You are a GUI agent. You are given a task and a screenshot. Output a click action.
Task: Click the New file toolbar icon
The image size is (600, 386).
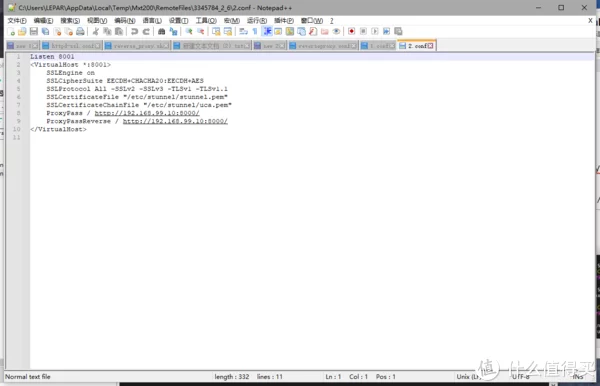11,31
